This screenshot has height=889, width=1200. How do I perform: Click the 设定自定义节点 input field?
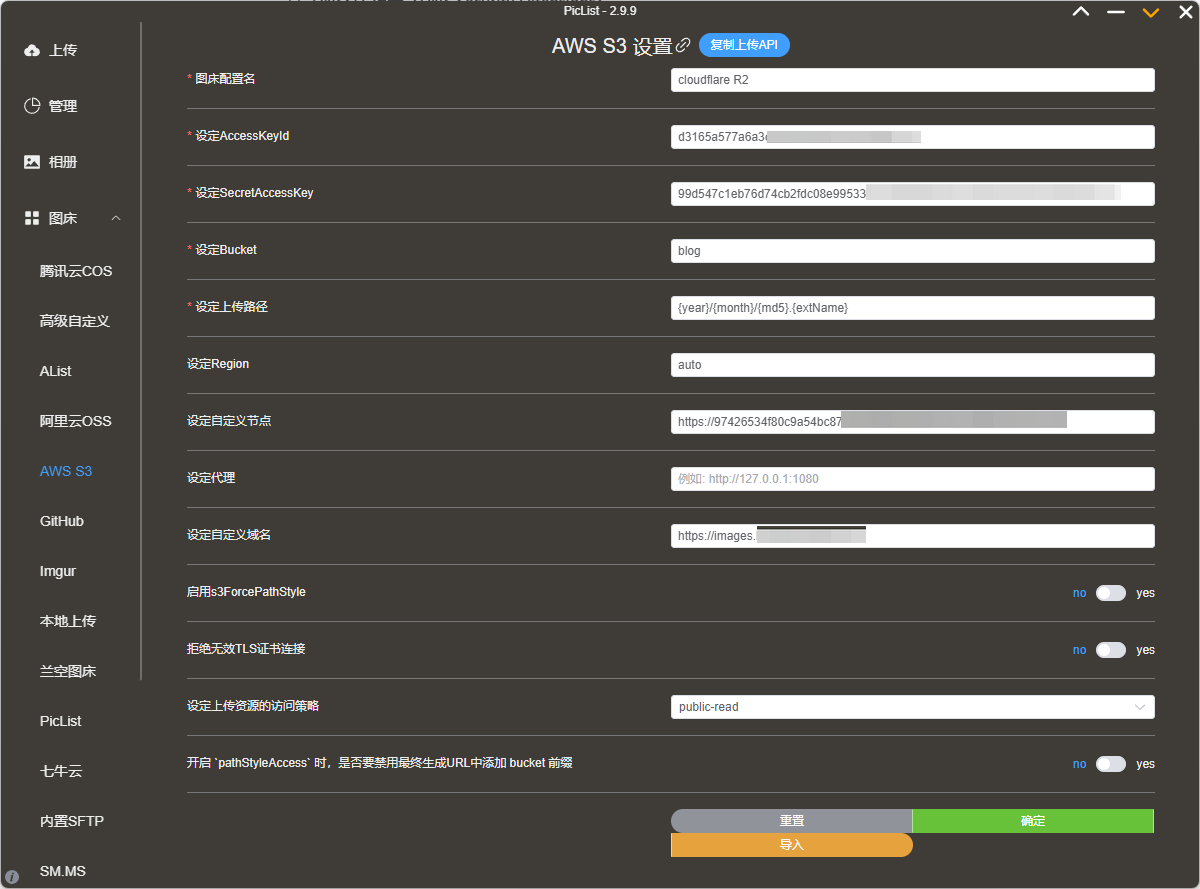click(912, 422)
